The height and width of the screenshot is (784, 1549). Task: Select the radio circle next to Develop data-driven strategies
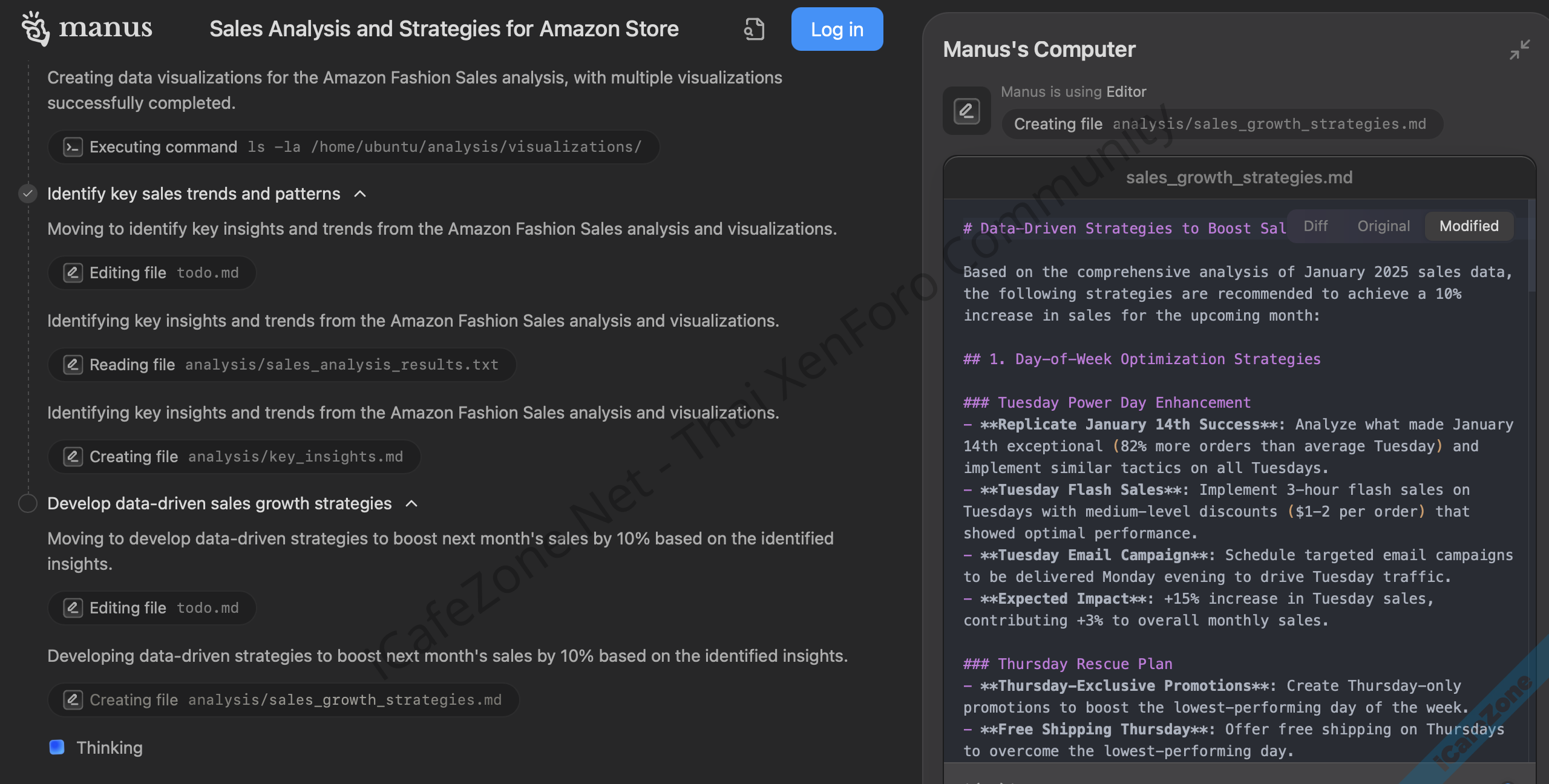tap(27, 503)
